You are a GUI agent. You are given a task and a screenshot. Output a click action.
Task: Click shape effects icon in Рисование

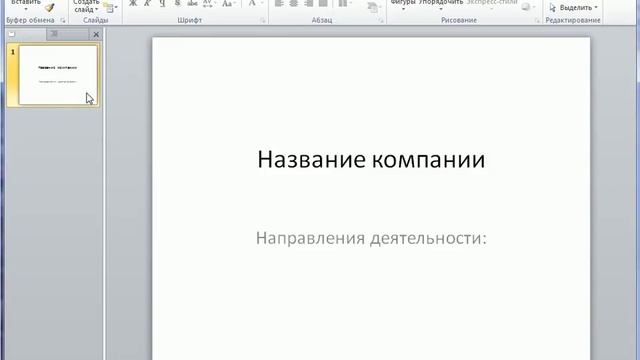pos(528,7)
